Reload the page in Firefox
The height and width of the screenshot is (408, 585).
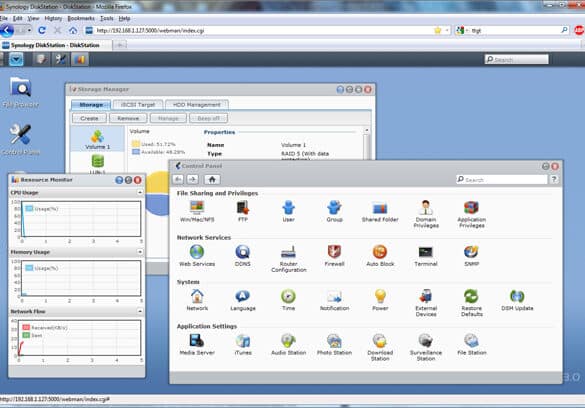pyautogui.click(x=42, y=30)
